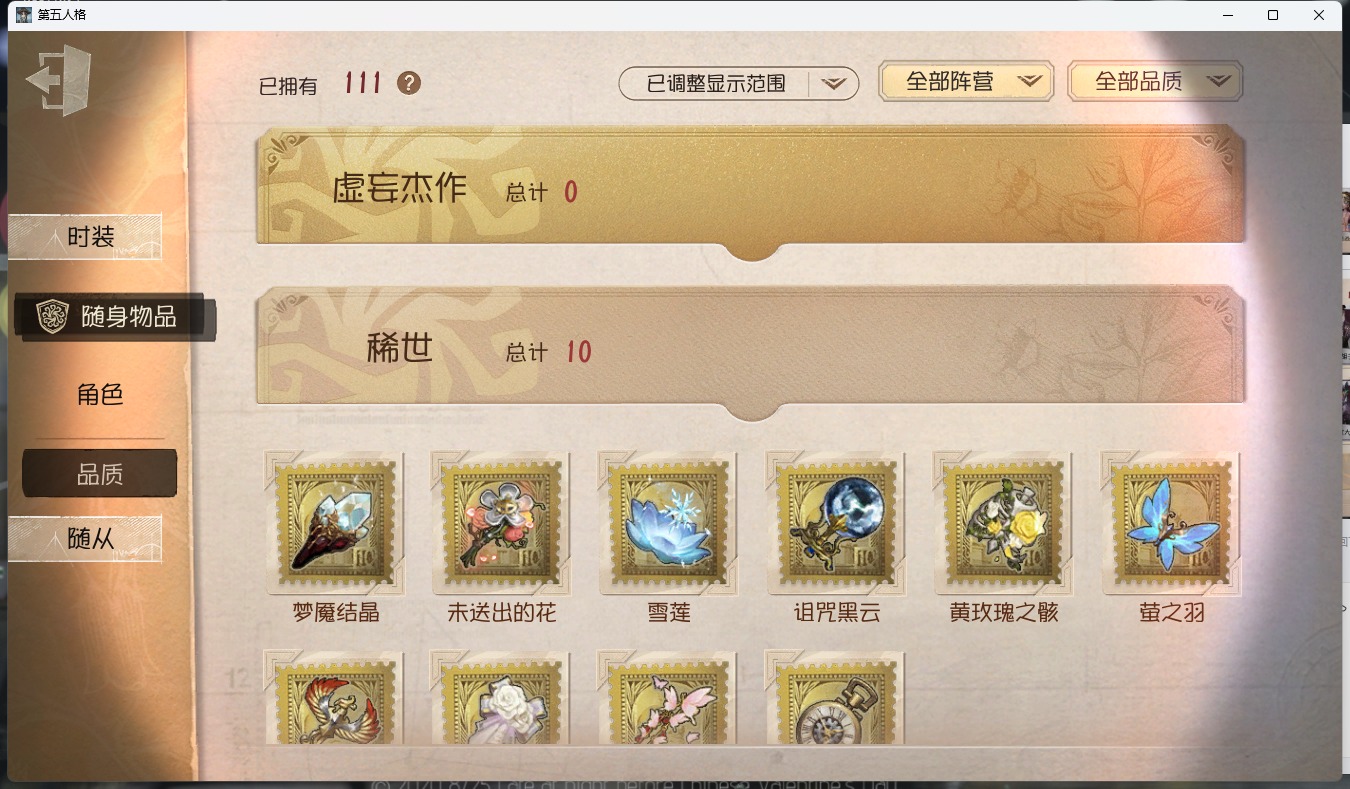The height and width of the screenshot is (789, 1350).
Task: Select the 未送出的花 accessory stamp
Action: point(502,523)
